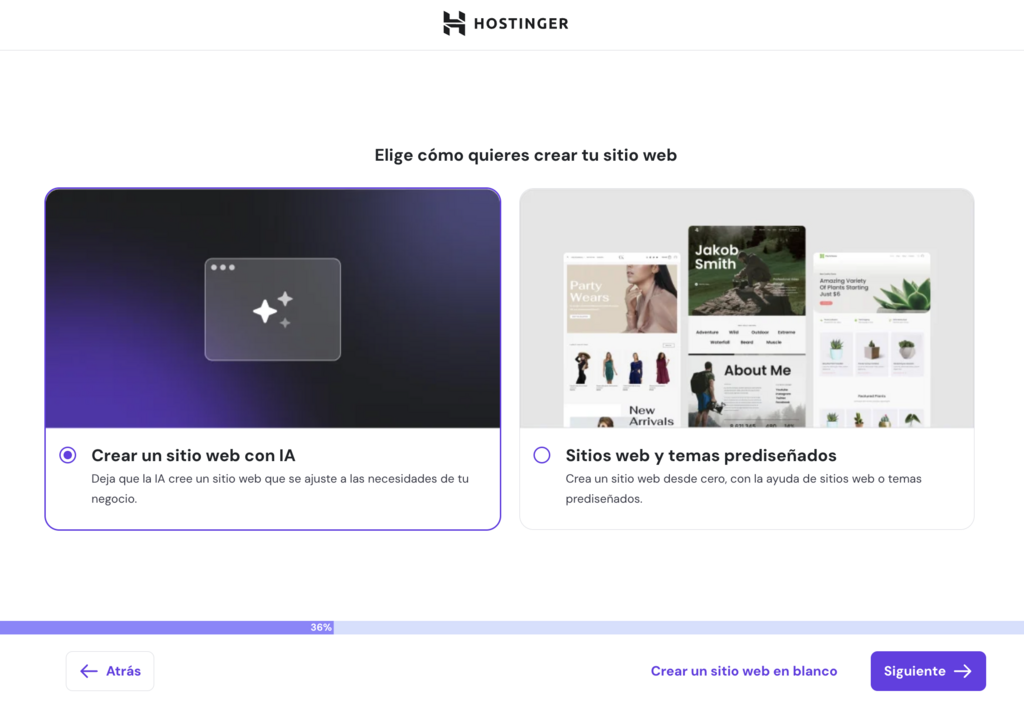Choose the predesigned websites option card
Viewport: 1024px width, 712px height.
point(746,360)
